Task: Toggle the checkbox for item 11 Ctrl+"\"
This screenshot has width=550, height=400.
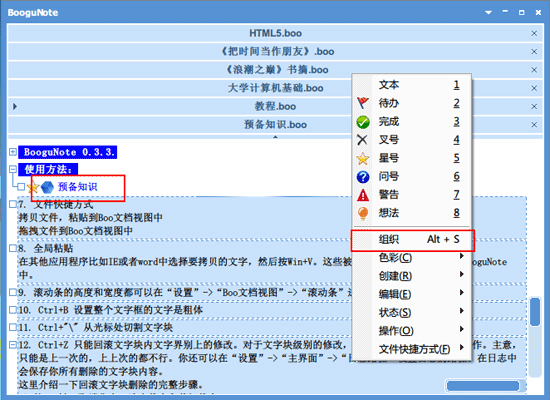Action: [13, 327]
